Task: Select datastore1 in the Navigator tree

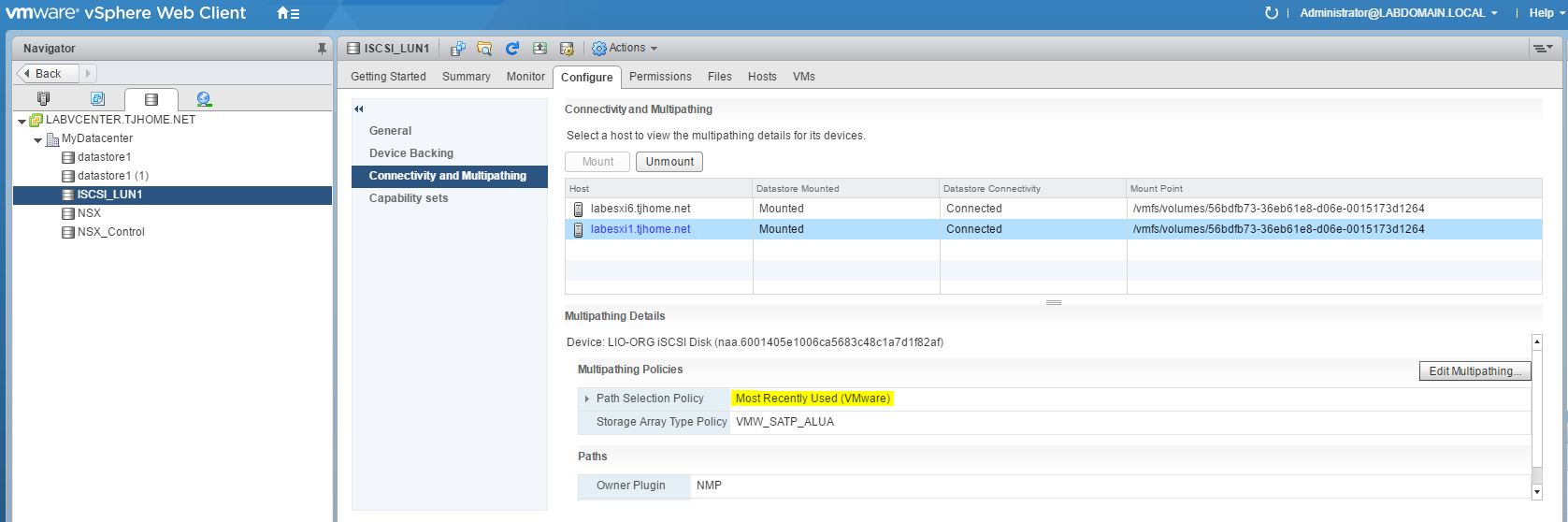Action: tap(104, 157)
